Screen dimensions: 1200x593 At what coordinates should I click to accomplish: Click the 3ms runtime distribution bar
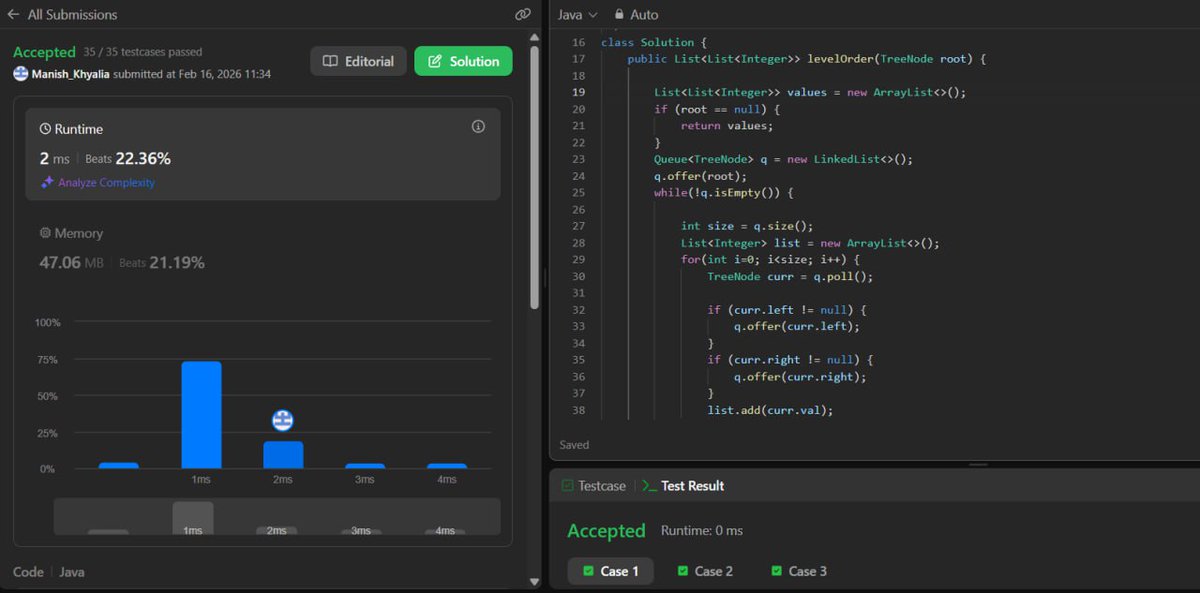(x=365, y=466)
